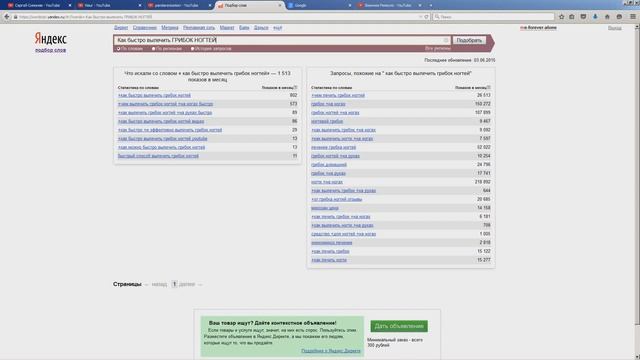Close the Подбор слов tab
This screenshot has height=360, width=640.
280,5
